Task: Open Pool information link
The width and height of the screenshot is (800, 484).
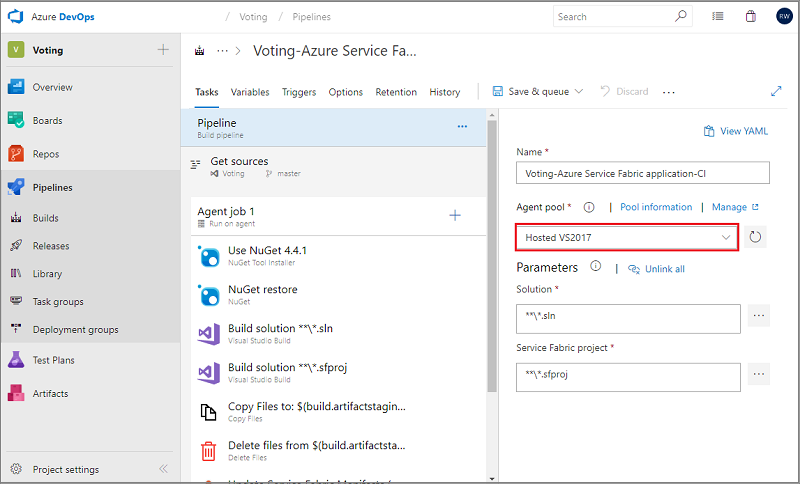Action: 656,207
